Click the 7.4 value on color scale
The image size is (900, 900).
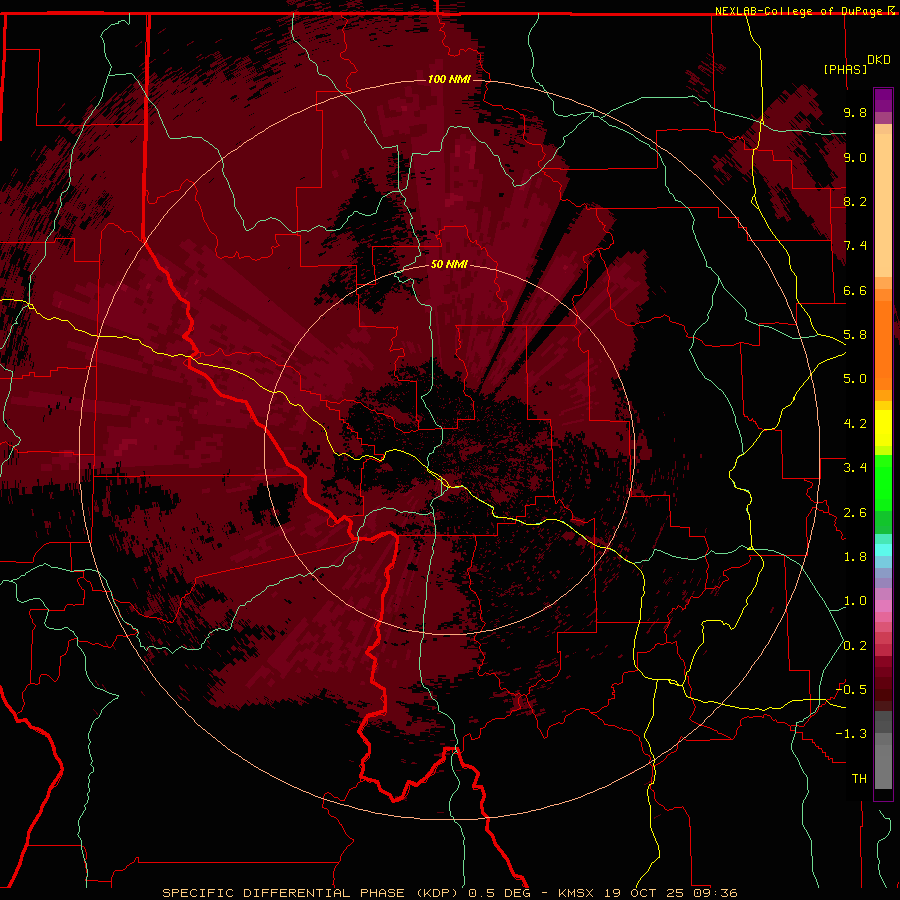(855, 246)
